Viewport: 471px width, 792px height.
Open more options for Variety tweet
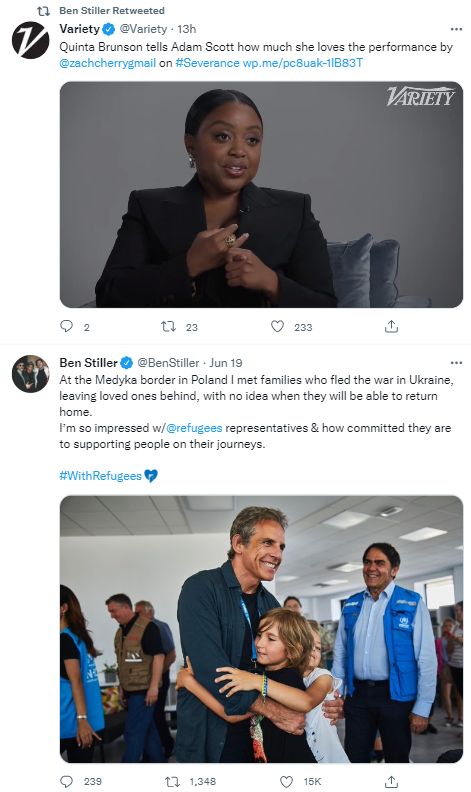(x=456, y=29)
